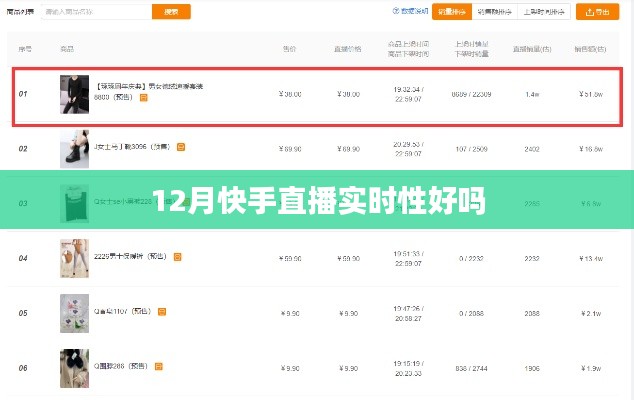Screen dimensions: 634x400
Task: Click the ¥16.8w sales amount in row 02
Action: coord(591,149)
